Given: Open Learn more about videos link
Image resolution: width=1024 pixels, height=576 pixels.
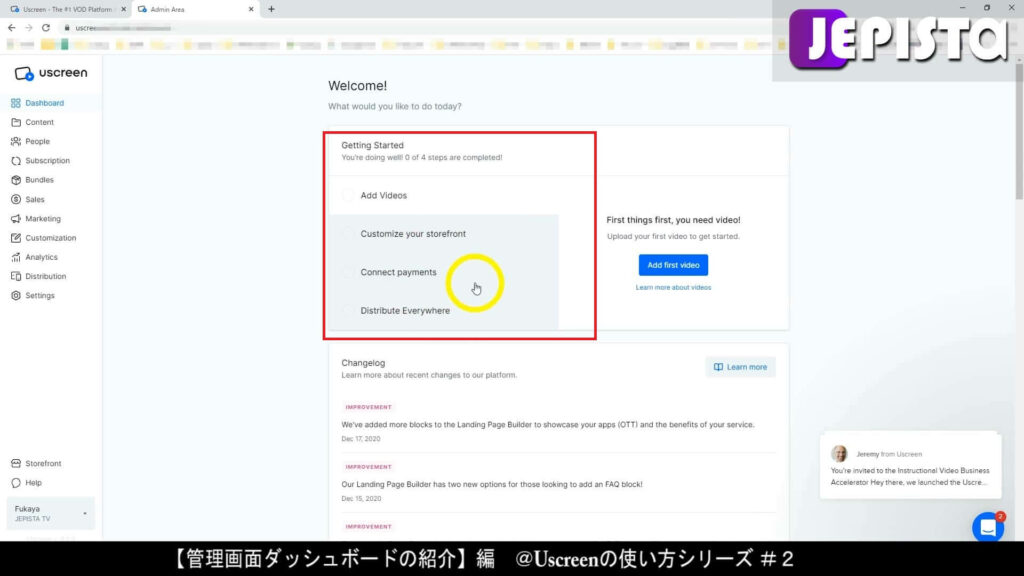Looking at the screenshot, I should tap(673, 287).
